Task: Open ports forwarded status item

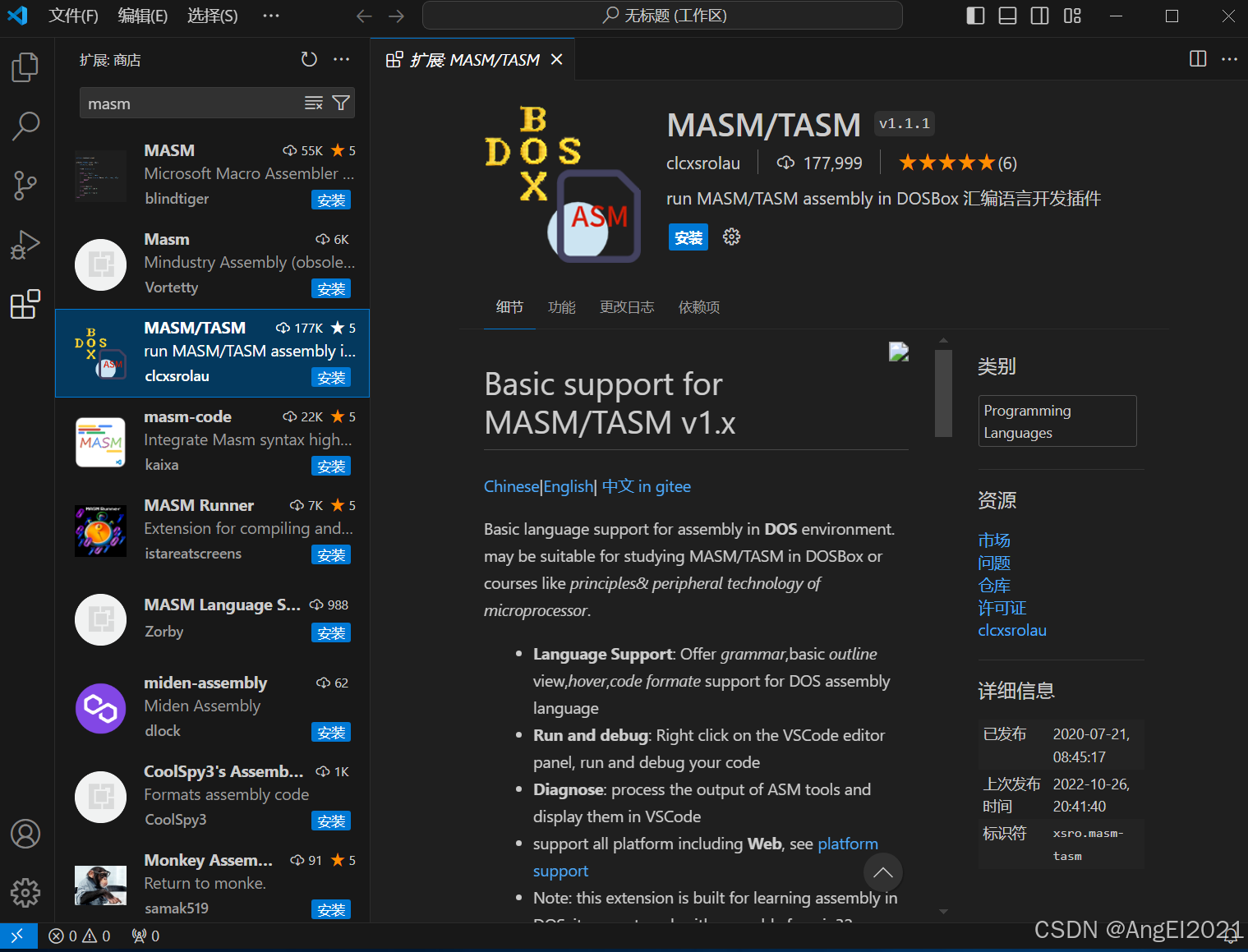Action: [145, 936]
